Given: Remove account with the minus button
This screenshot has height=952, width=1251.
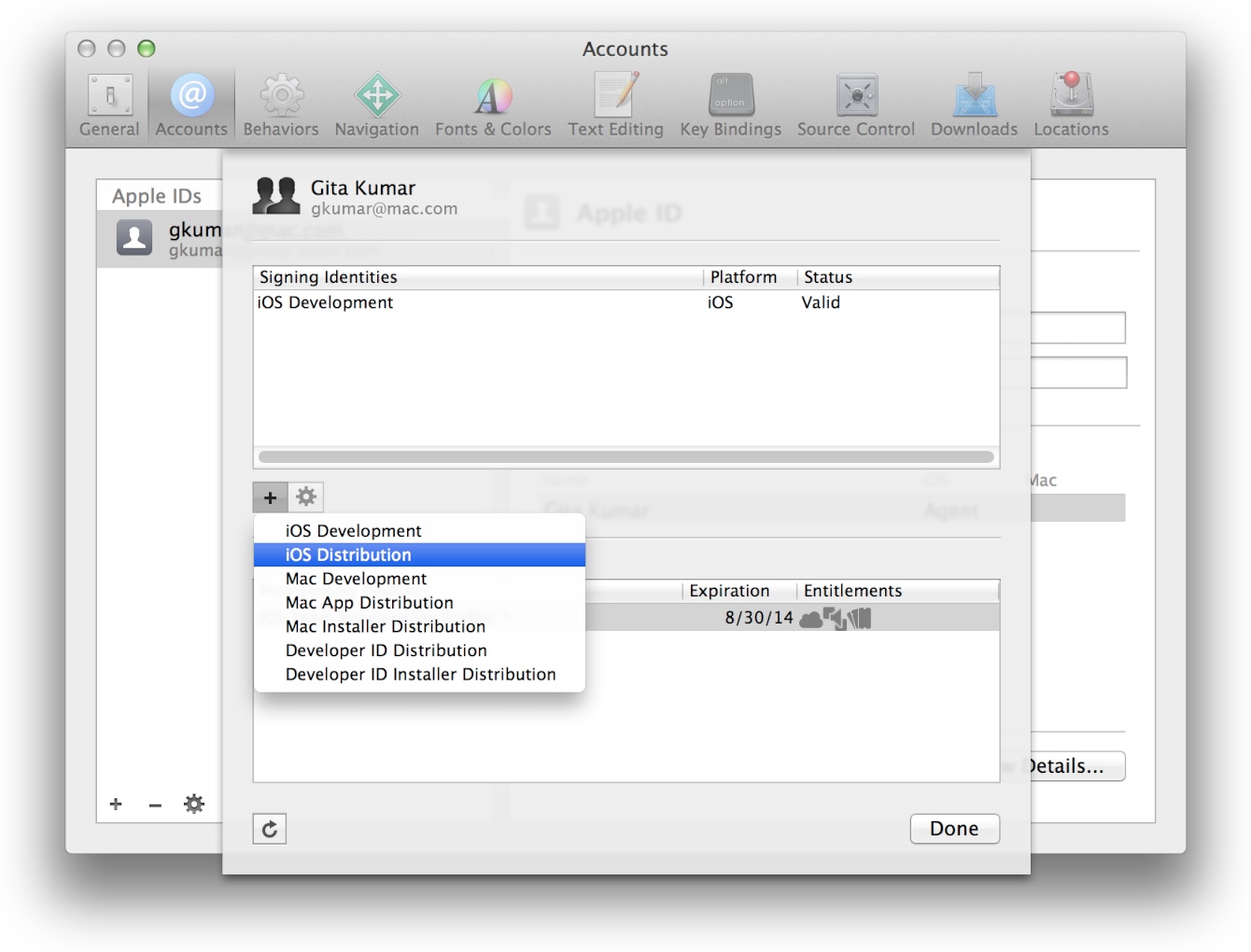Looking at the screenshot, I should (x=155, y=805).
